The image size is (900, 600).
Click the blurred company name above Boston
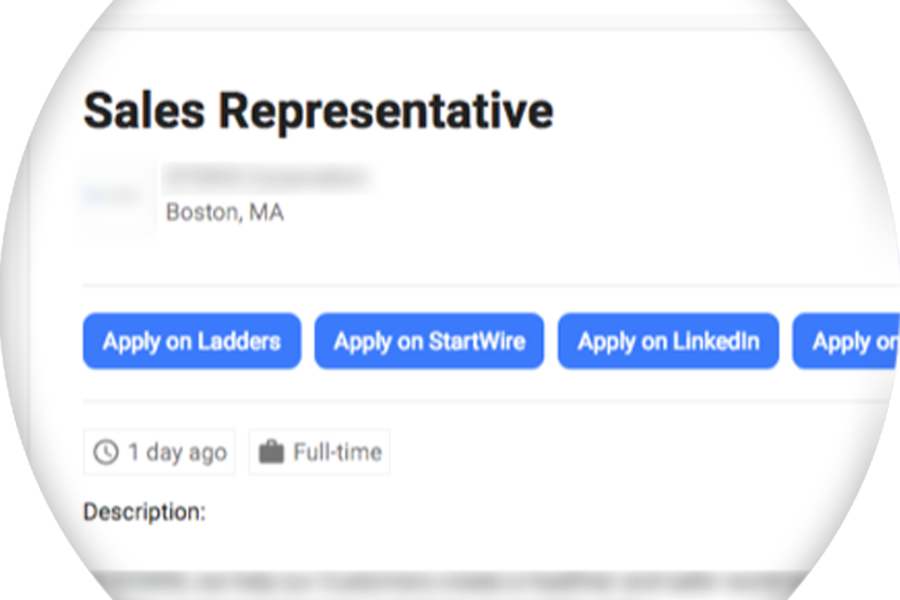point(267,179)
